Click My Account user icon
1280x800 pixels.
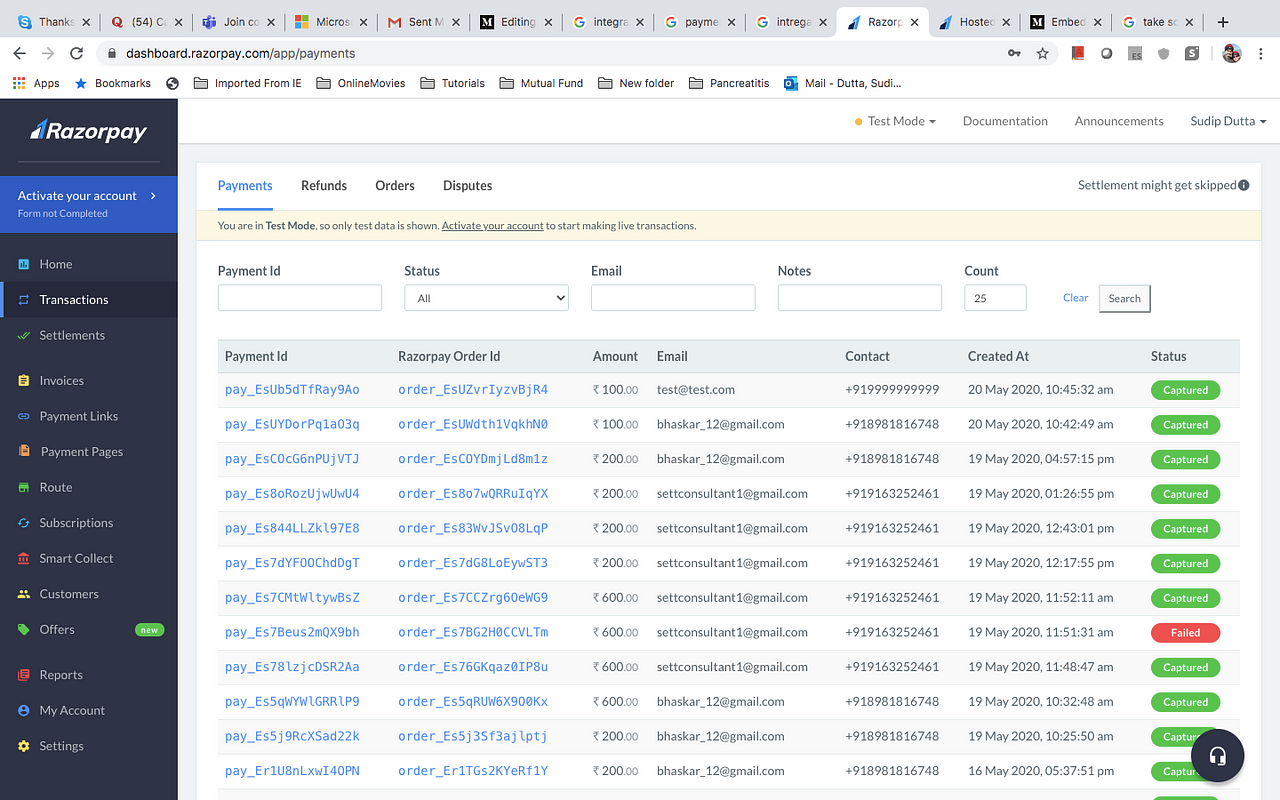click(x=23, y=710)
